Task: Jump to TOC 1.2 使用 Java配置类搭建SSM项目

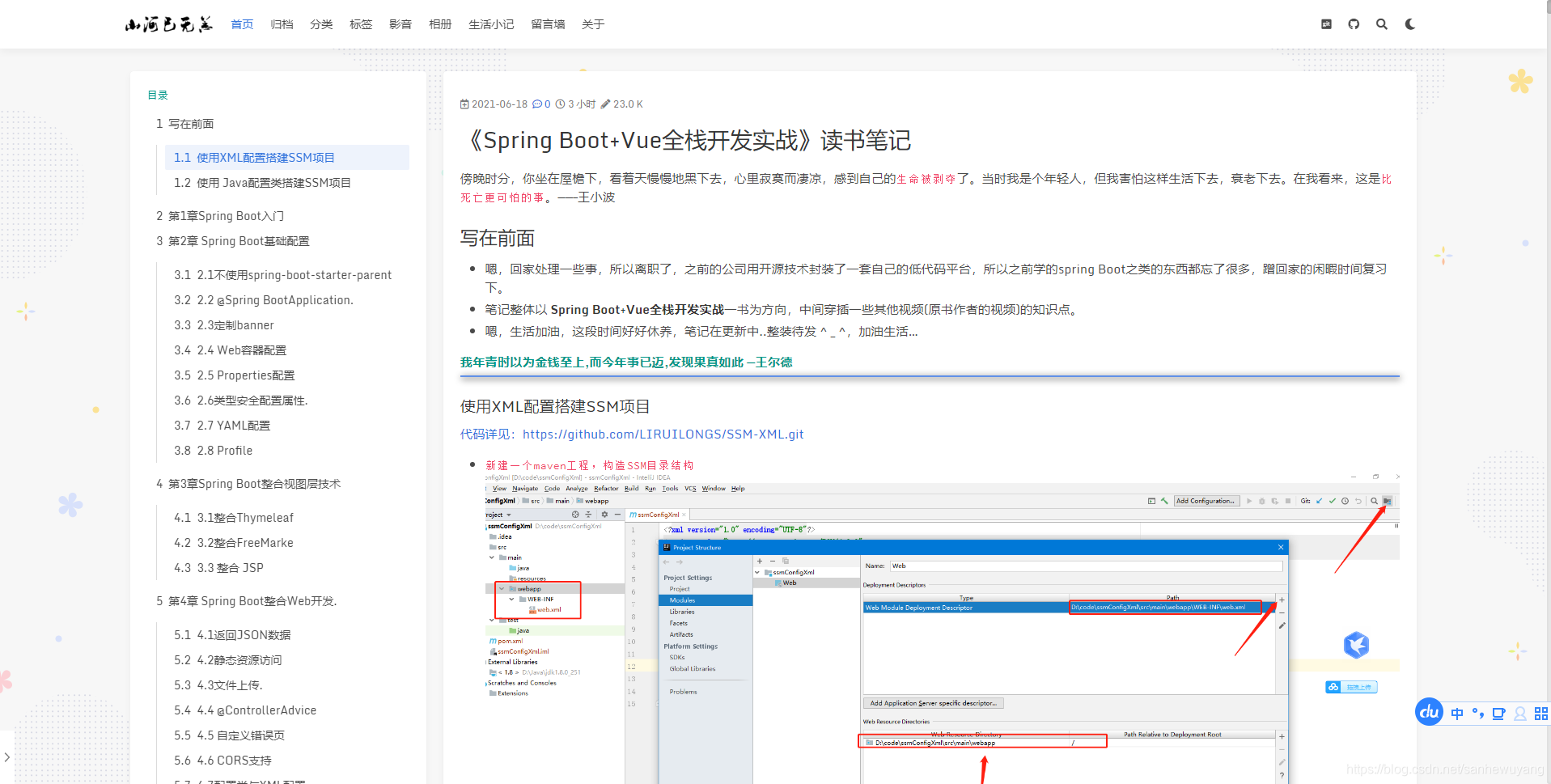Action: click(x=262, y=183)
